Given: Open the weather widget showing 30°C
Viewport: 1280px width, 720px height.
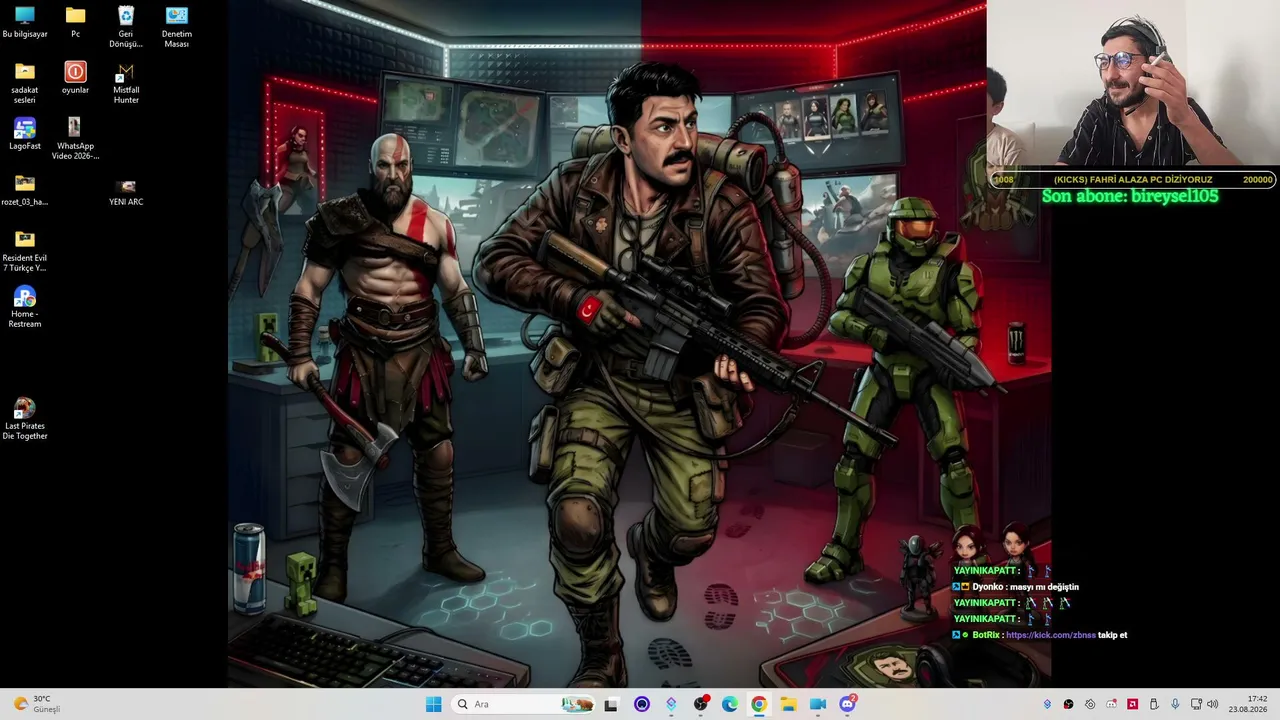Looking at the screenshot, I should coord(38,704).
